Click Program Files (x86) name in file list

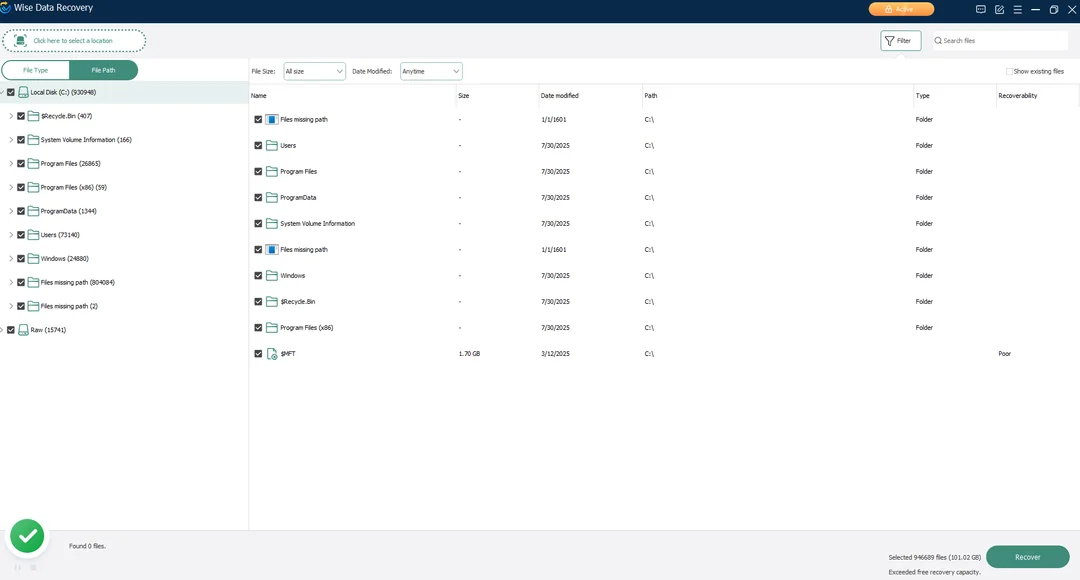pyautogui.click(x=307, y=328)
